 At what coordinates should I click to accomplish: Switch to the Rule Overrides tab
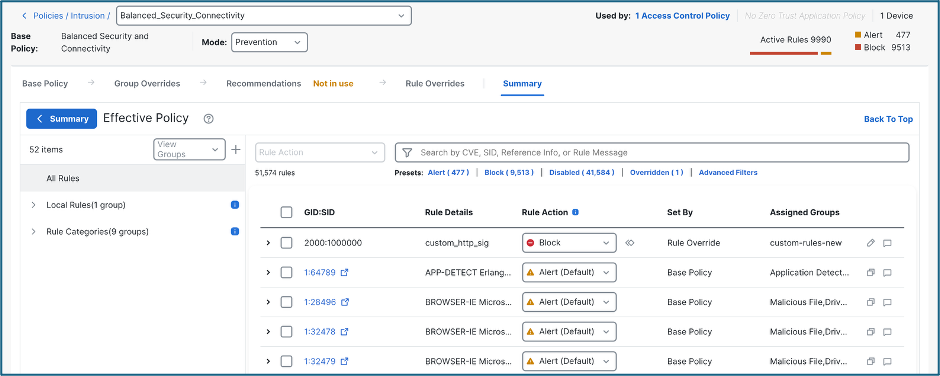click(435, 83)
